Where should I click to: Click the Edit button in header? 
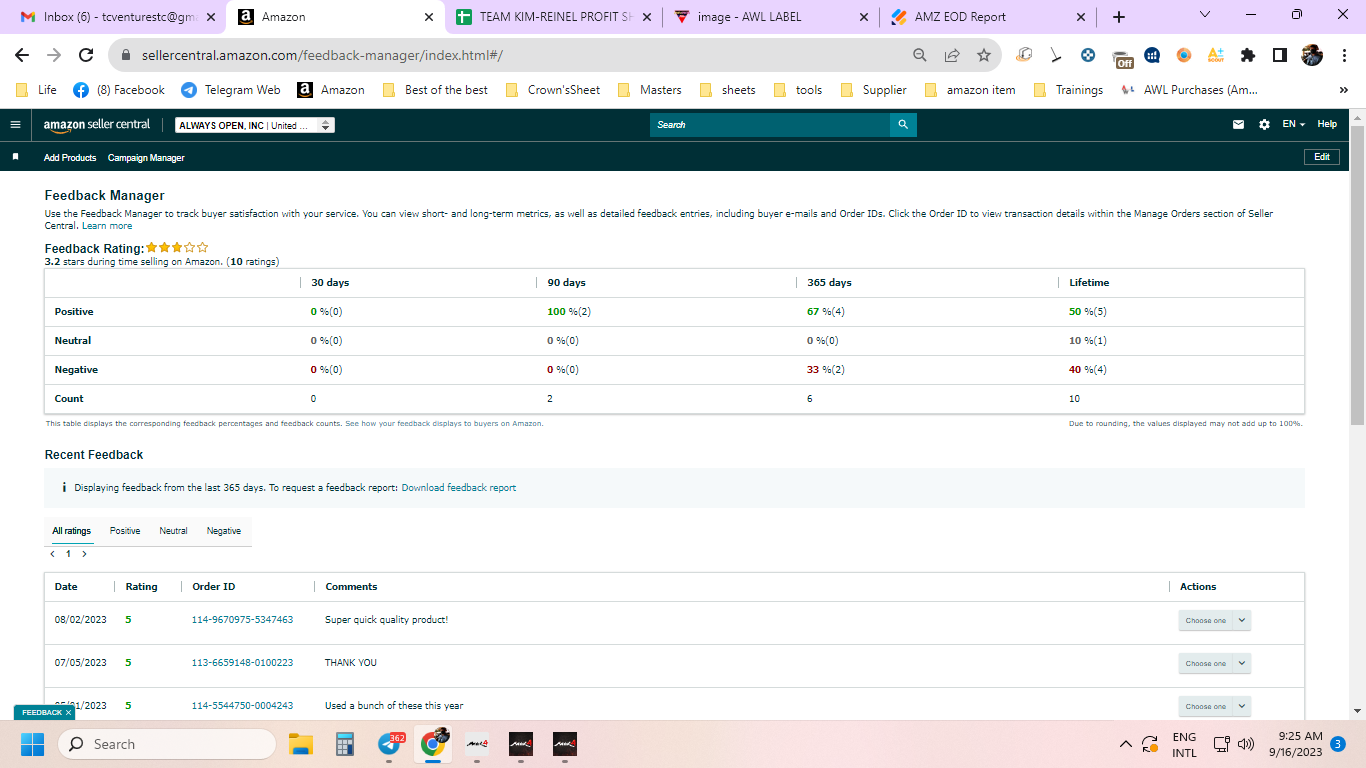pos(1321,157)
